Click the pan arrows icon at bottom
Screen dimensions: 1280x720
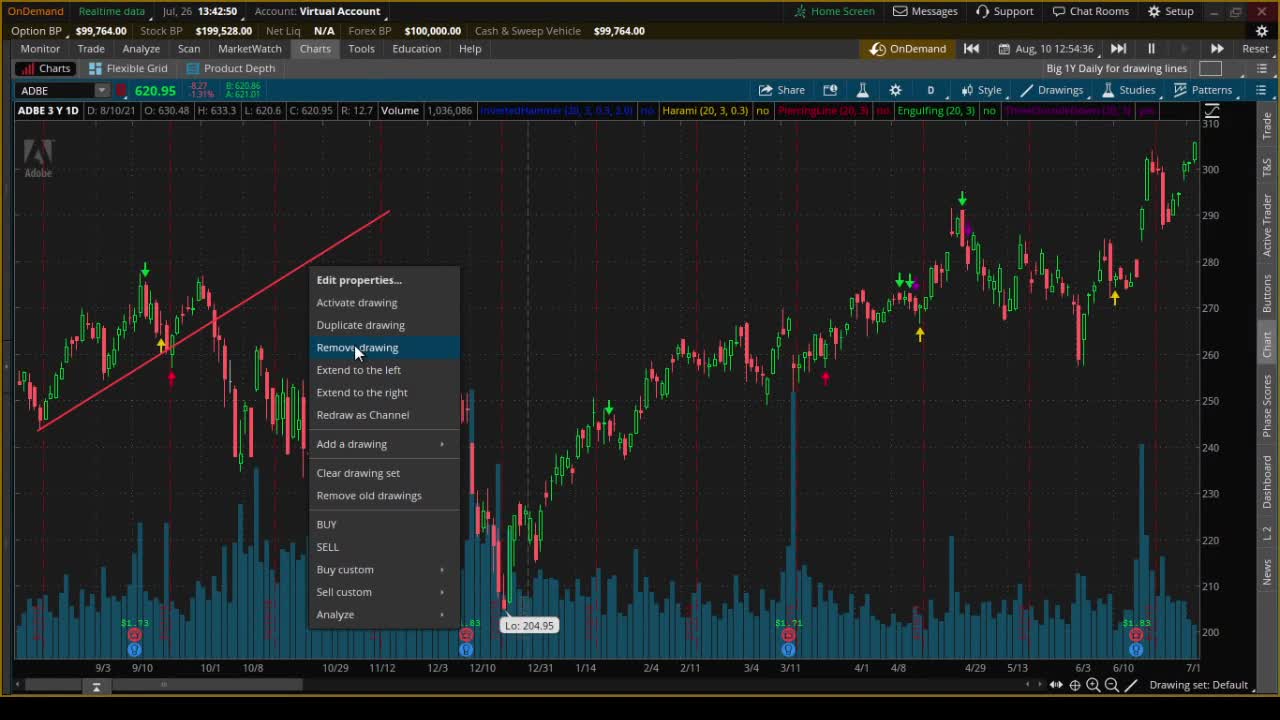(1056, 685)
